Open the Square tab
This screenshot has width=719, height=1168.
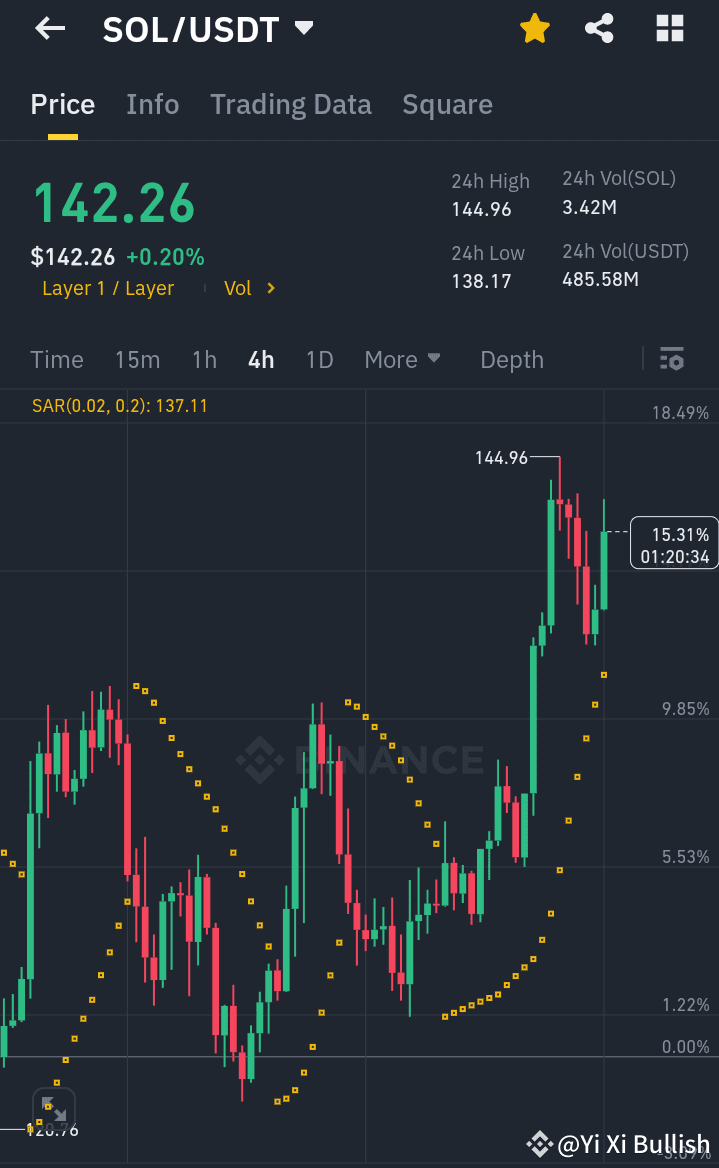(447, 104)
